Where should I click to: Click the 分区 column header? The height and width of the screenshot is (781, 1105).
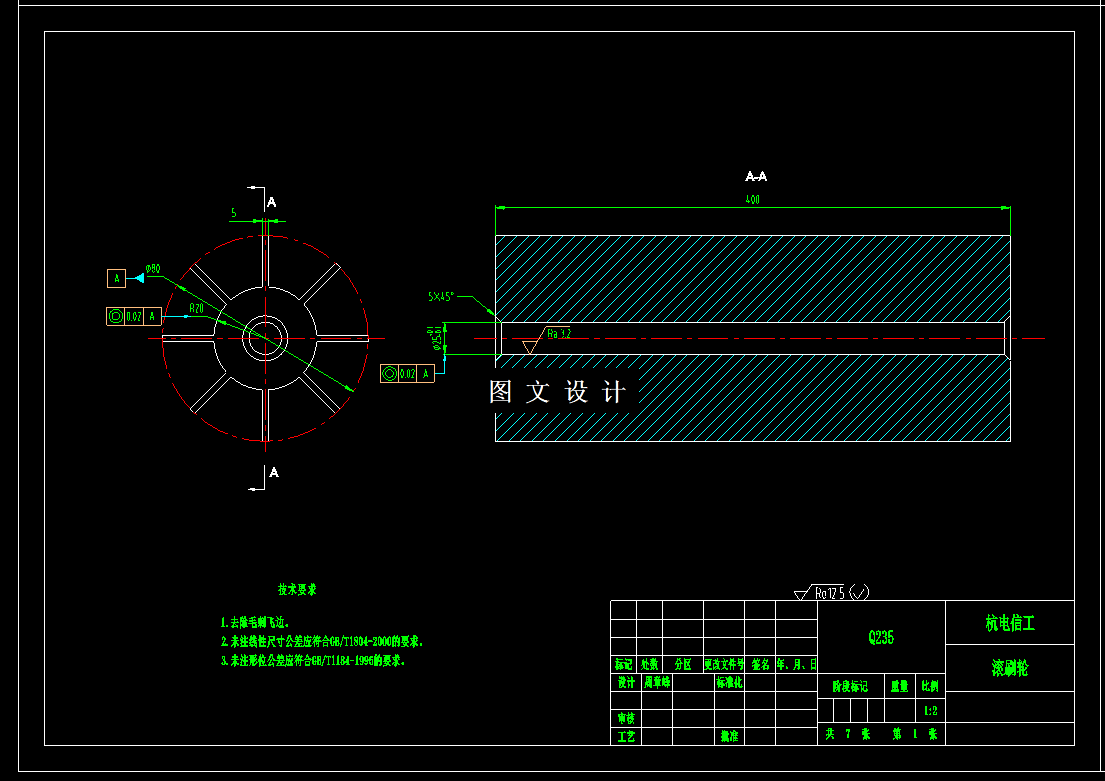tap(683, 664)
